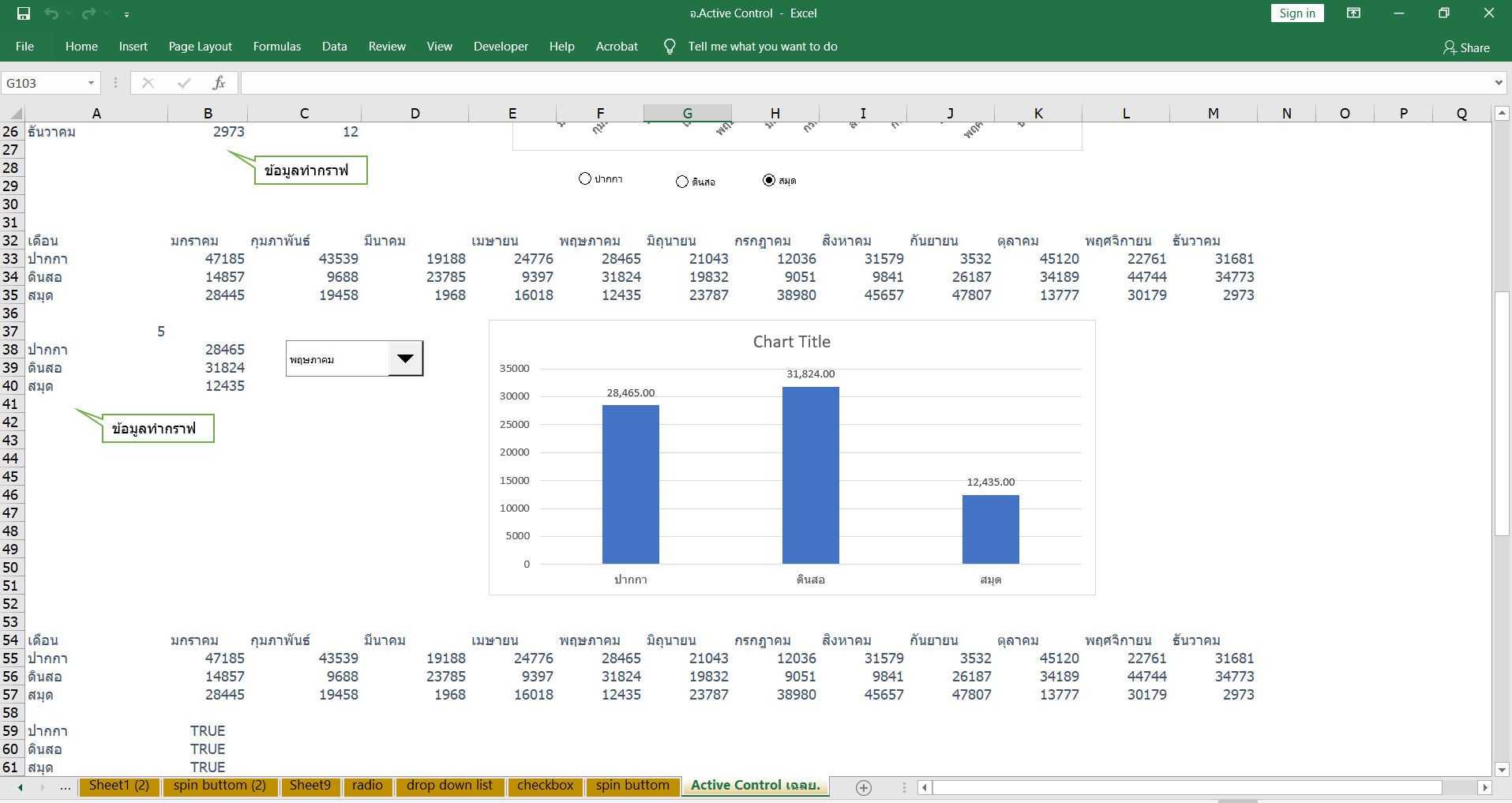The image size is (1512, 803).
Task: Open the Home ribbon tab
Action: [81, 47]
